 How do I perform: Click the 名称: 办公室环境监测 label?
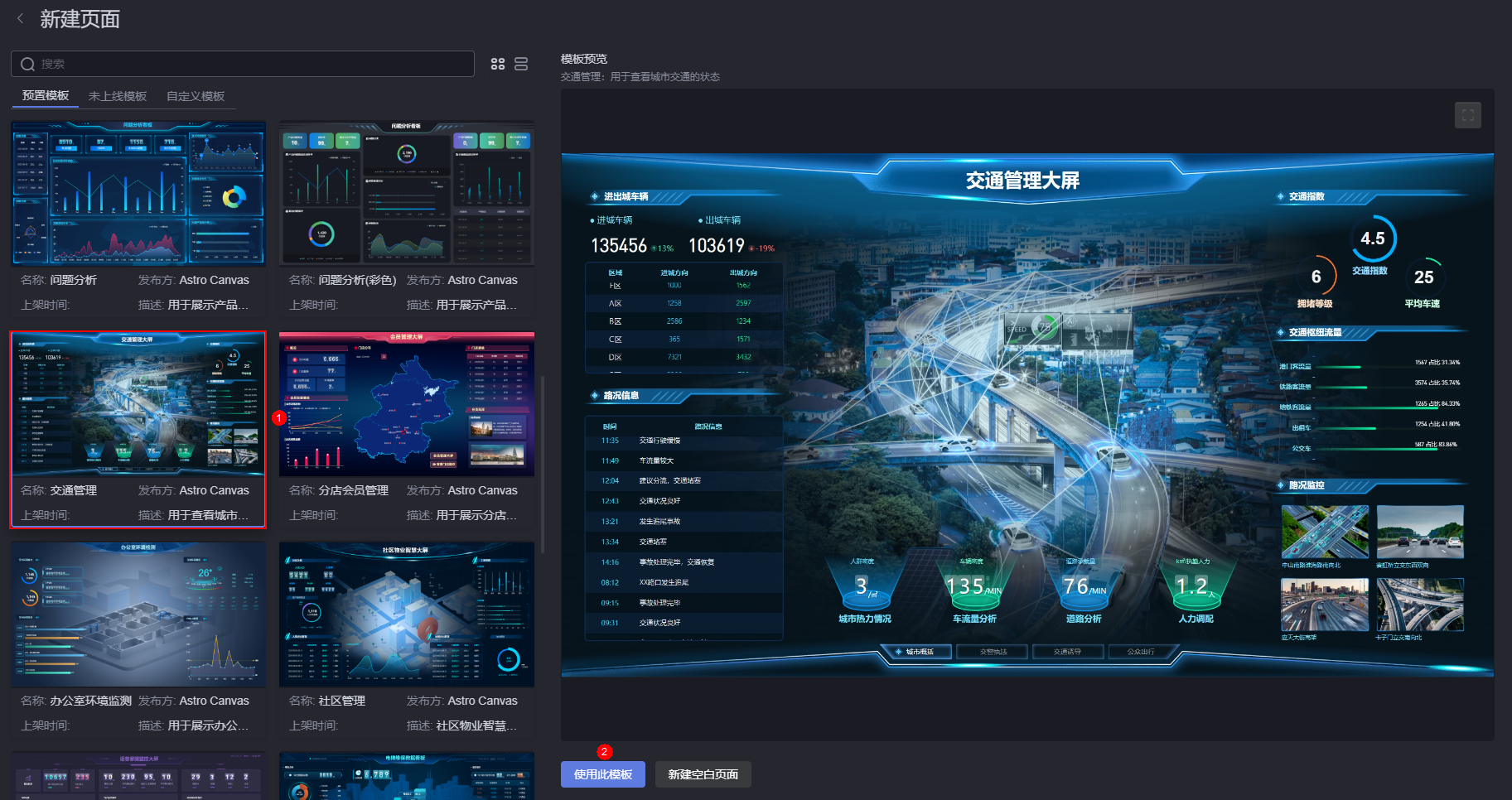pyautogui.click(x=76, y=701)
